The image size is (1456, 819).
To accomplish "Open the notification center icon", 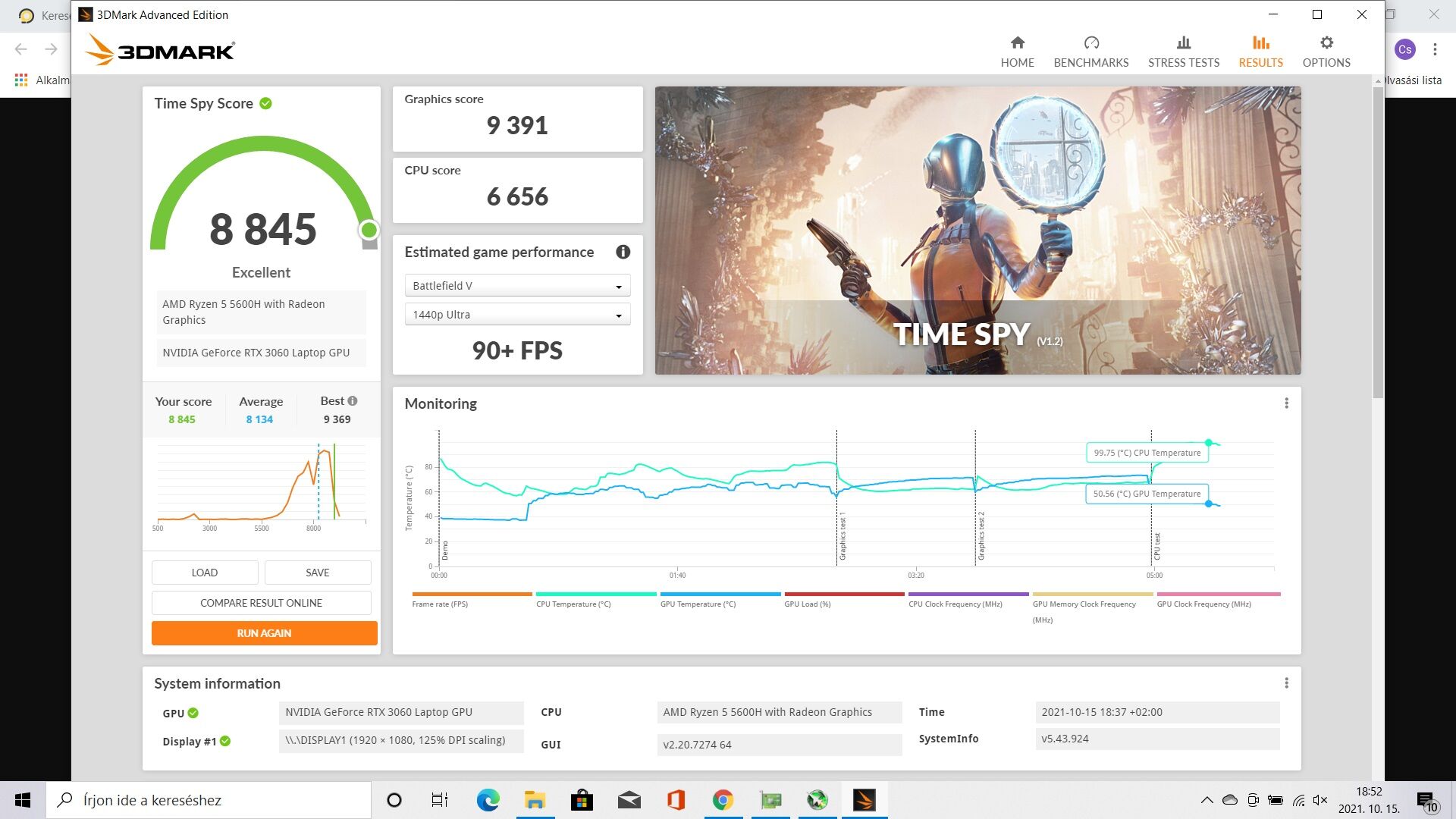I will coord(1426,801).
